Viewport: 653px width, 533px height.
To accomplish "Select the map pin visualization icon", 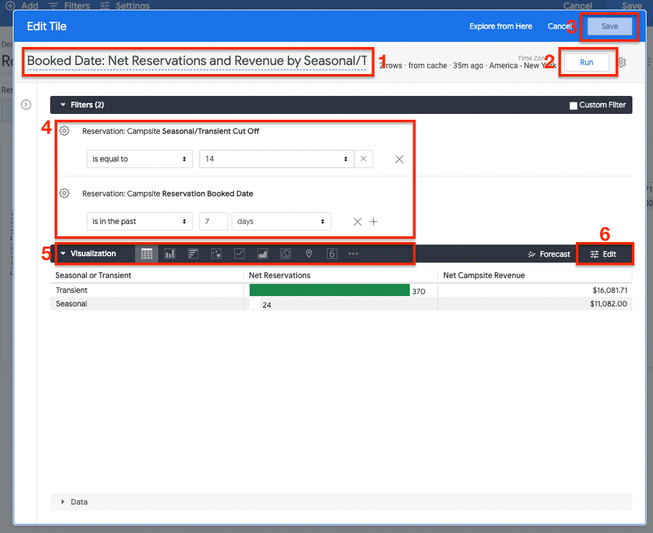I will [309, 254].
